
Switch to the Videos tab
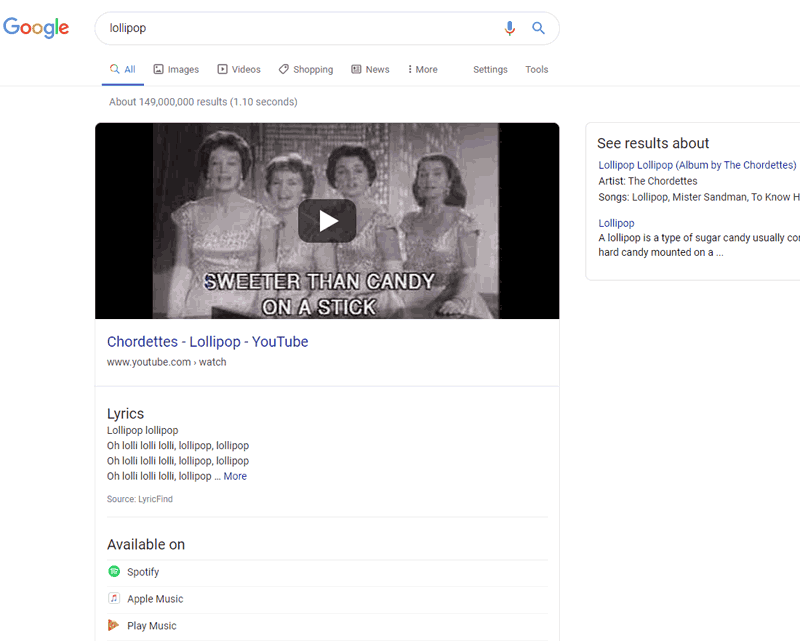pos(239,70)
